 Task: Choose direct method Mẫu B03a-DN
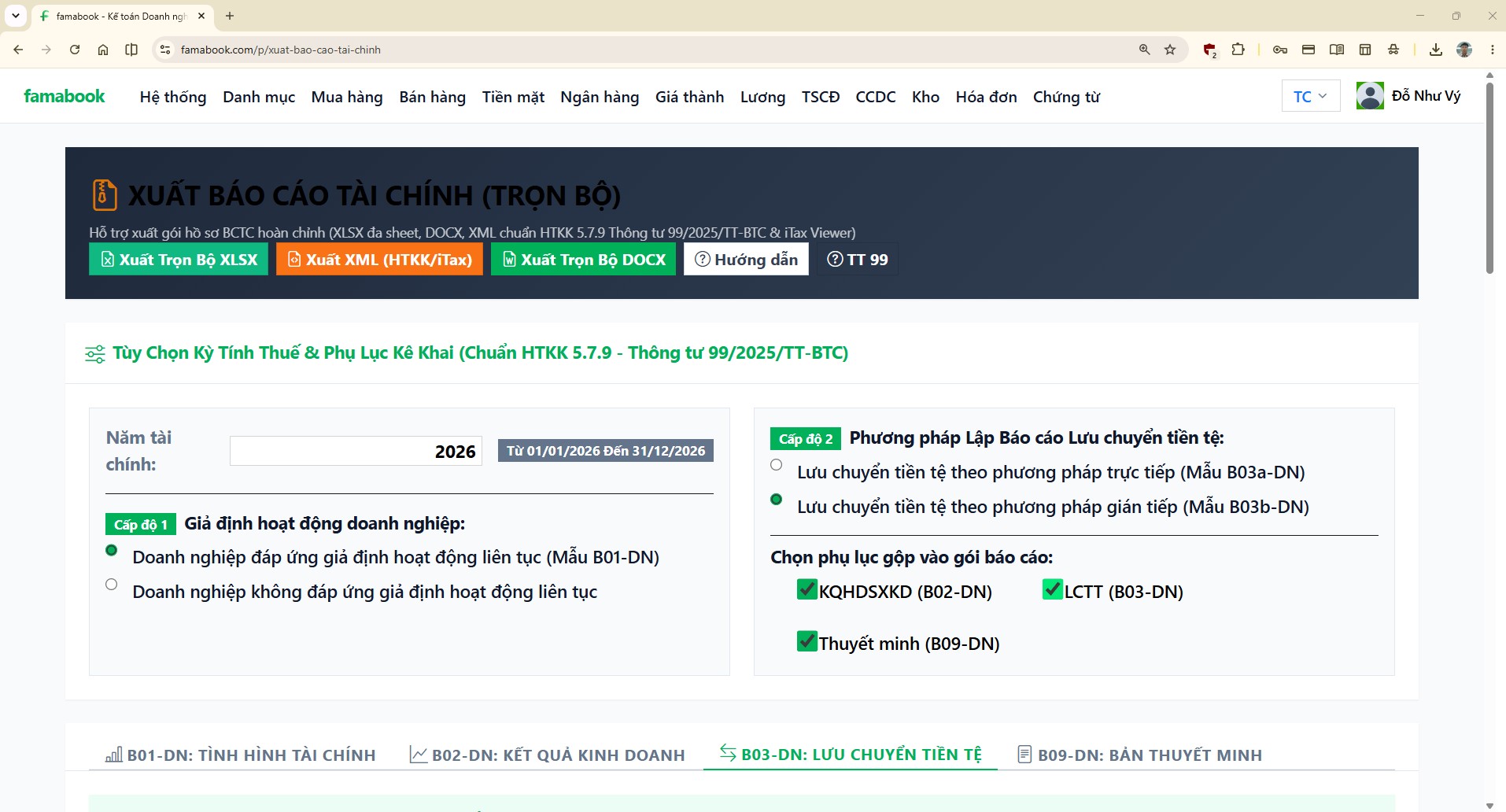point(777,465)
